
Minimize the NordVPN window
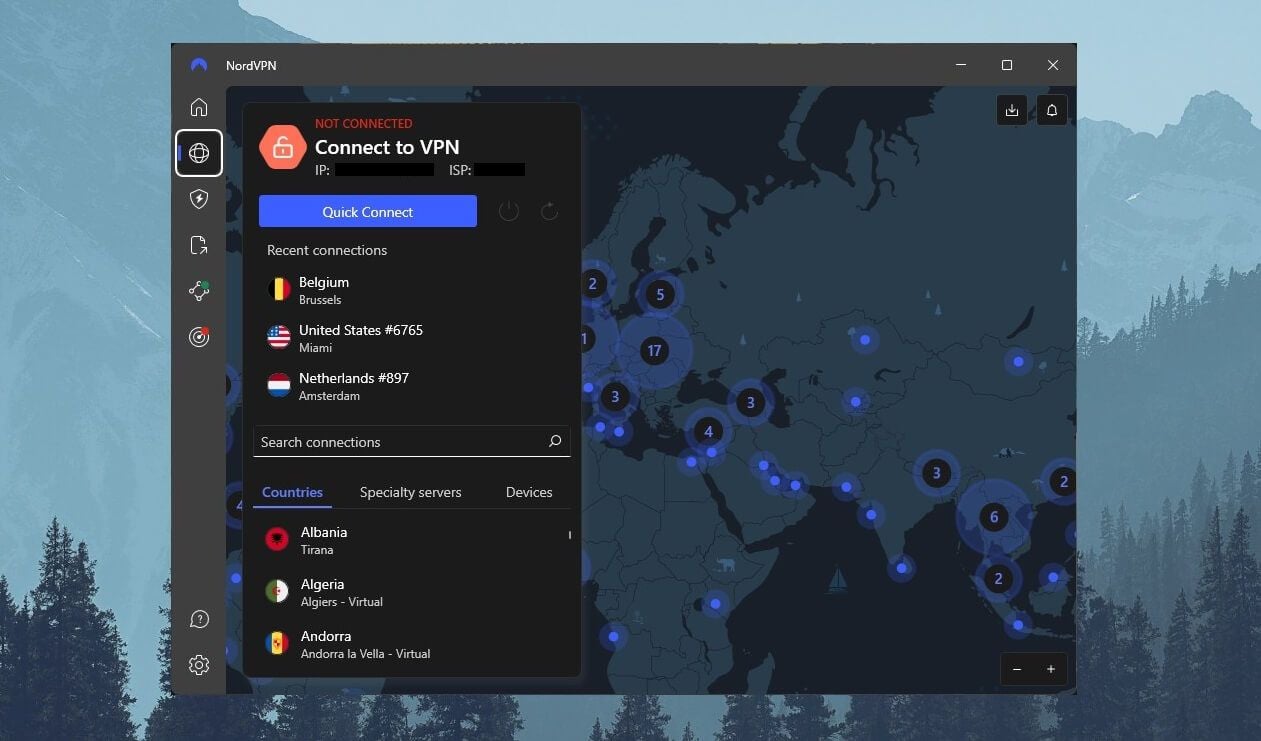[961, 65]
